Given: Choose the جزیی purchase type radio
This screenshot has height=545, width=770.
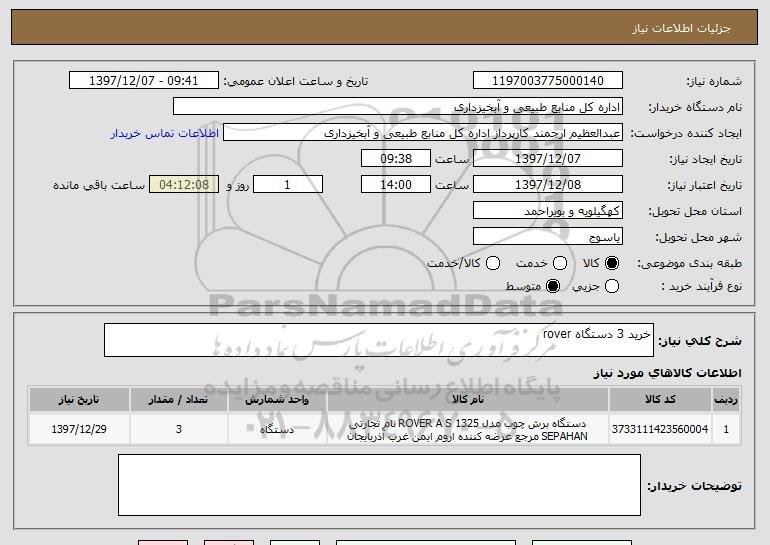Looking at the screenshot, I should (612, 286).
